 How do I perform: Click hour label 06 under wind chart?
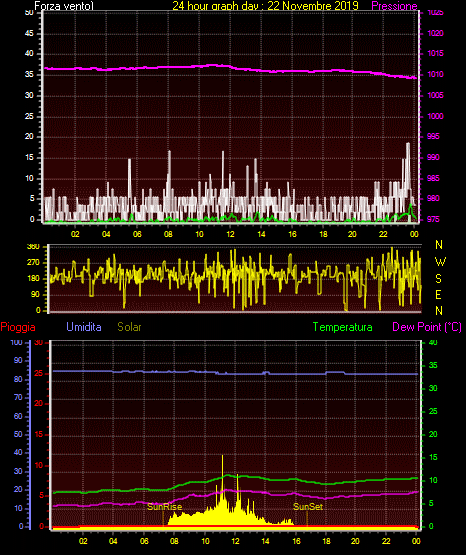pos(137,234)
